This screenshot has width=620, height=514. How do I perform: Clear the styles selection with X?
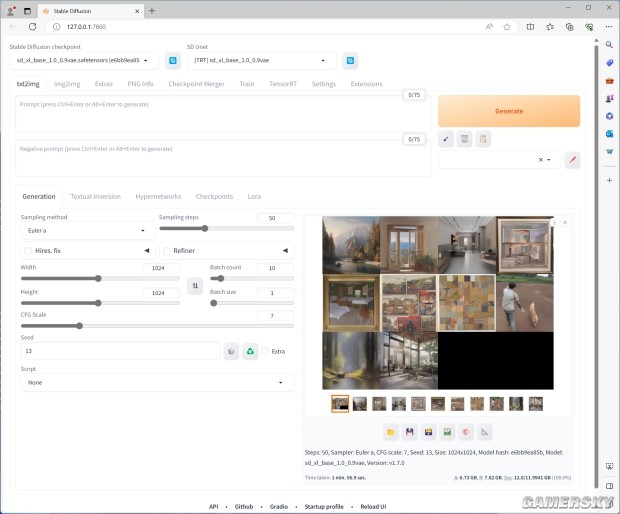click(541, 160)
